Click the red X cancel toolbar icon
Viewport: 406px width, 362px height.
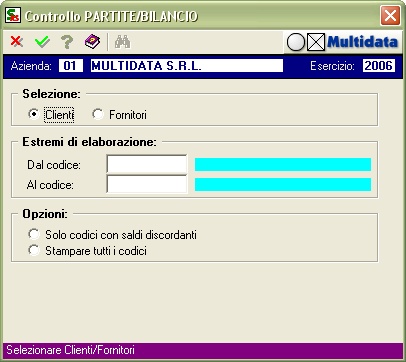(16, 42)
